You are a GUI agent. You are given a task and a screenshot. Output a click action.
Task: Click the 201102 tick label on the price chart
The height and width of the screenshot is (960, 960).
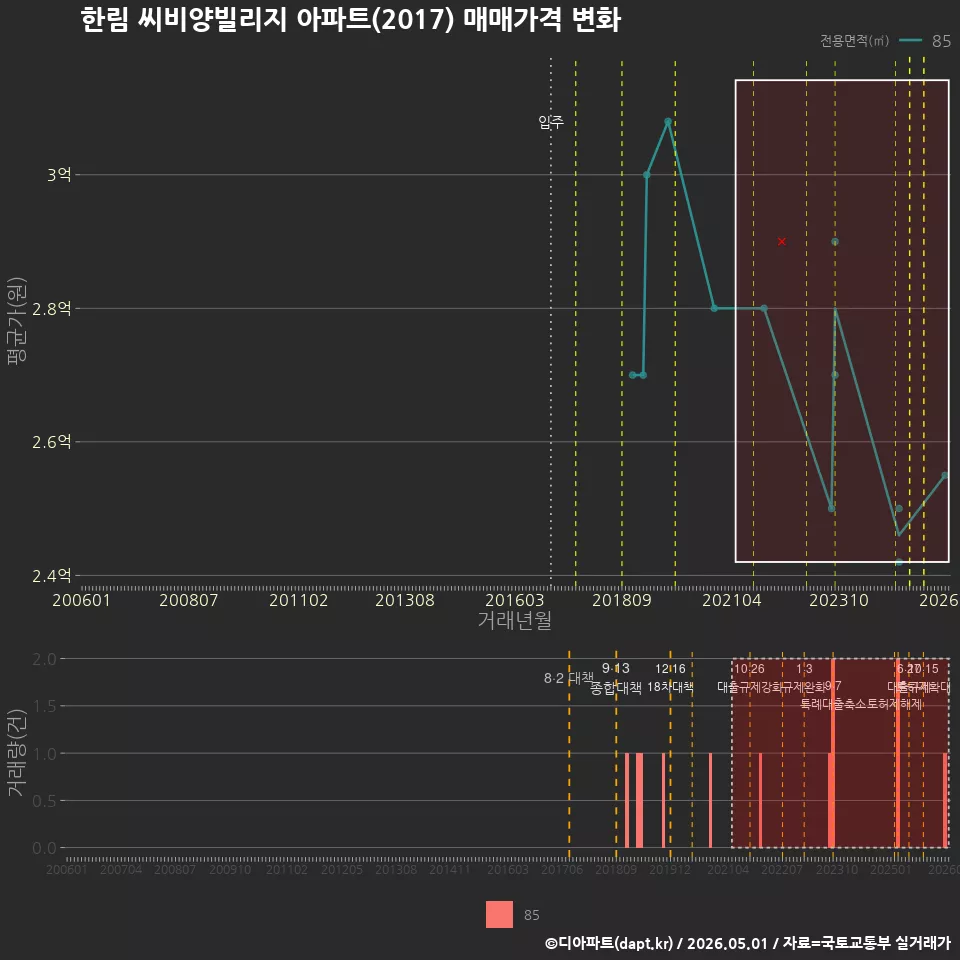[298, 600]
